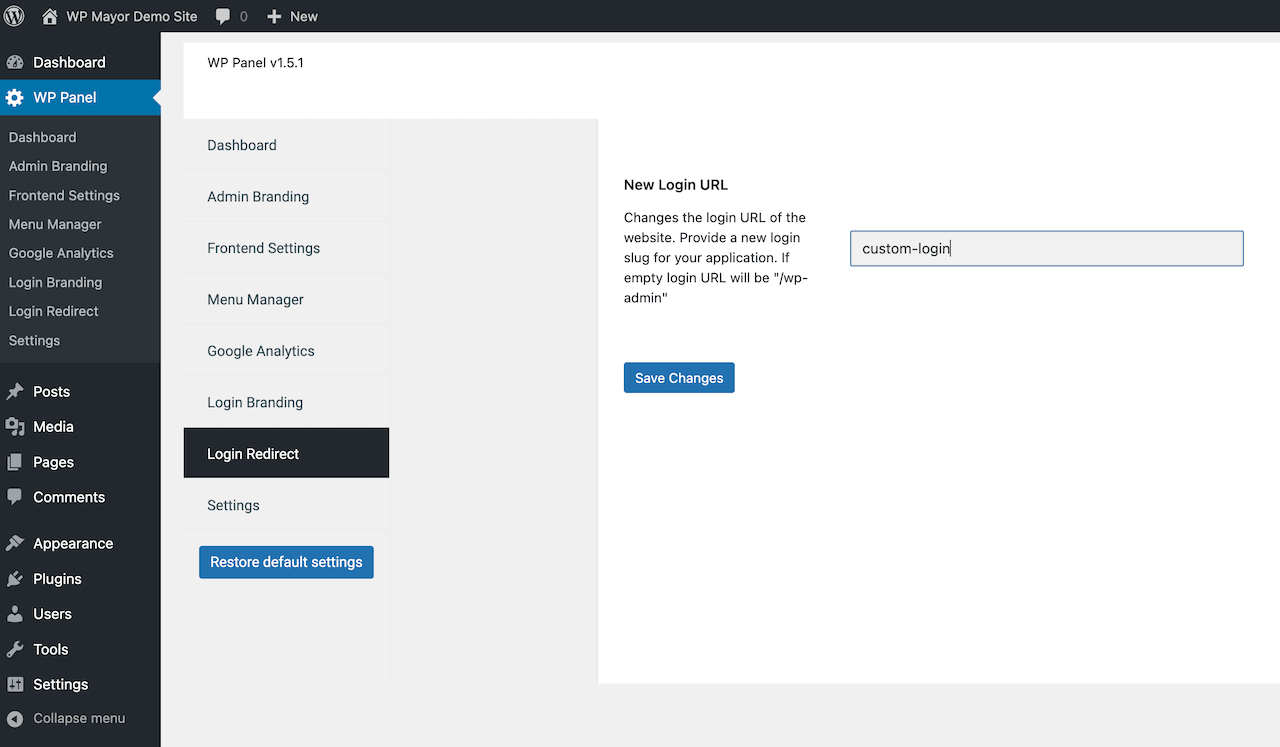The width and height of the screenshot is (1280, 747).
Task: Open Admin Branding submenu in dark sidebar
Action: (58, 166)
